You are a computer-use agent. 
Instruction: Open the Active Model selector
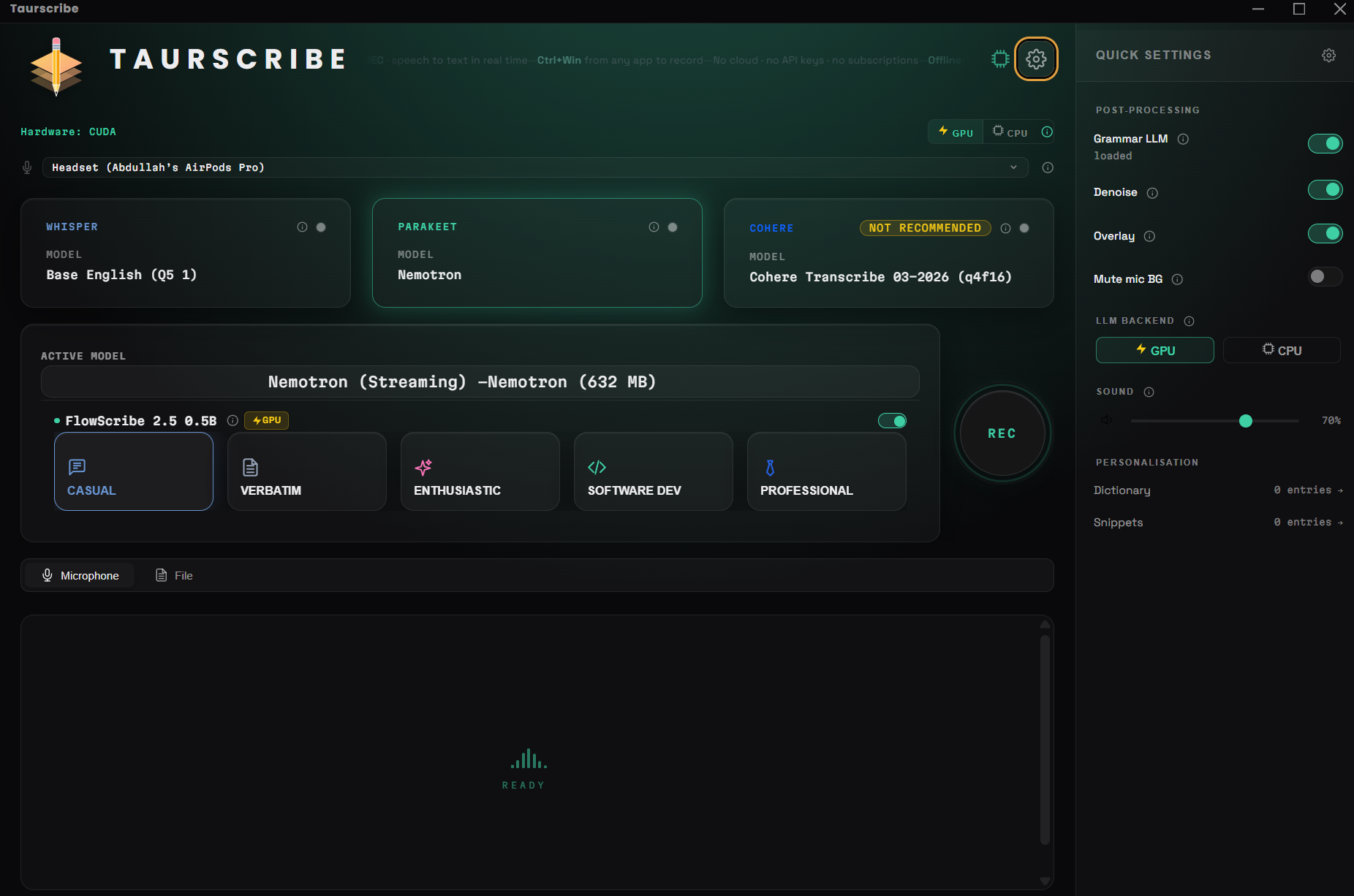pos(480,381)
